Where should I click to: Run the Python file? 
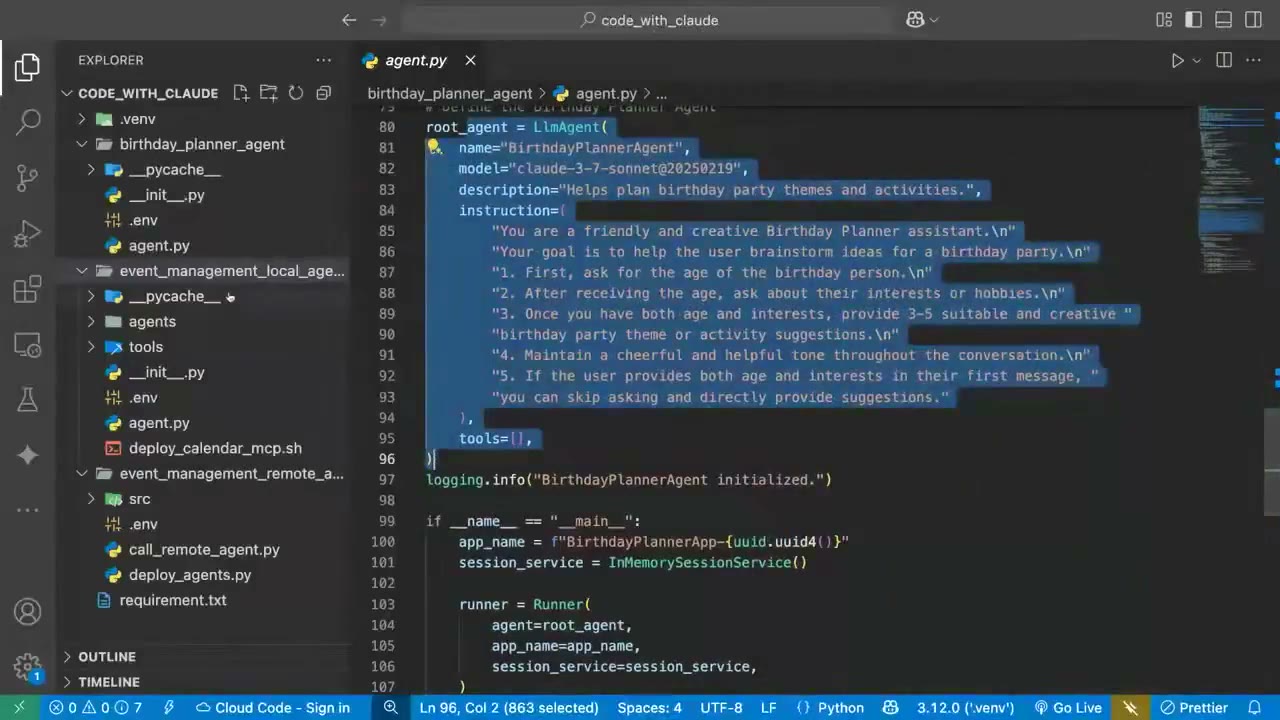pyautogui.click(x=1177, y=60)
